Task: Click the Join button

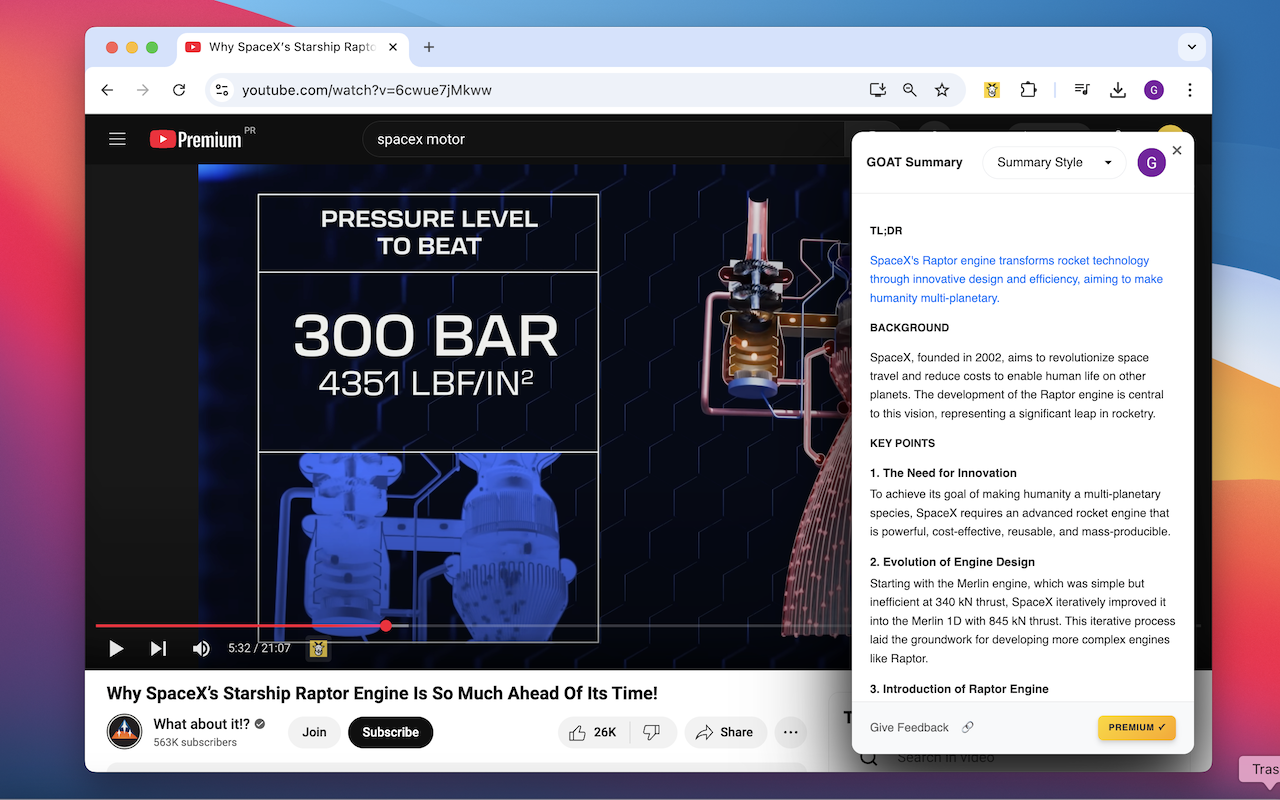Action: 314,732
